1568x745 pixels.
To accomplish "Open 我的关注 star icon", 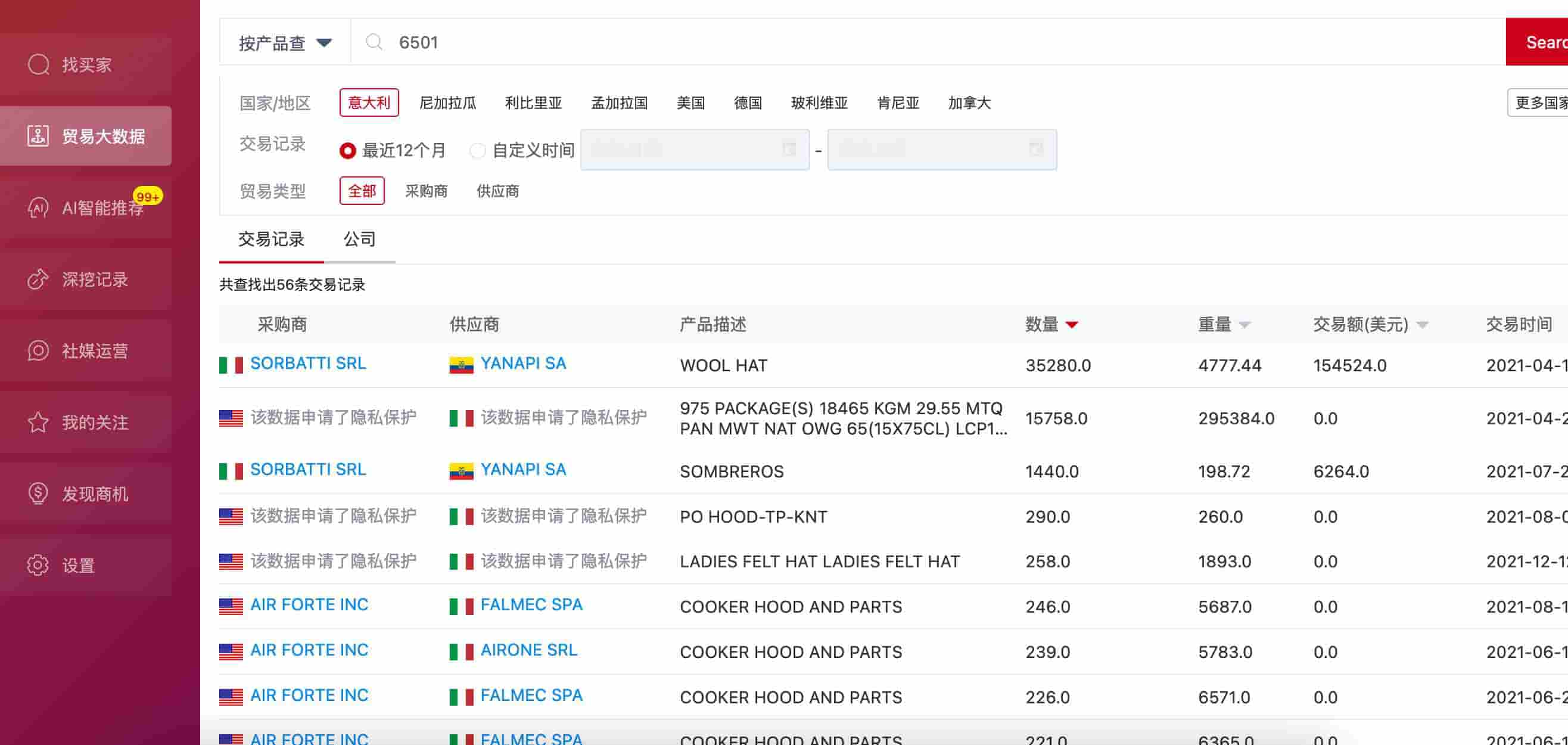I will [38, 422].
